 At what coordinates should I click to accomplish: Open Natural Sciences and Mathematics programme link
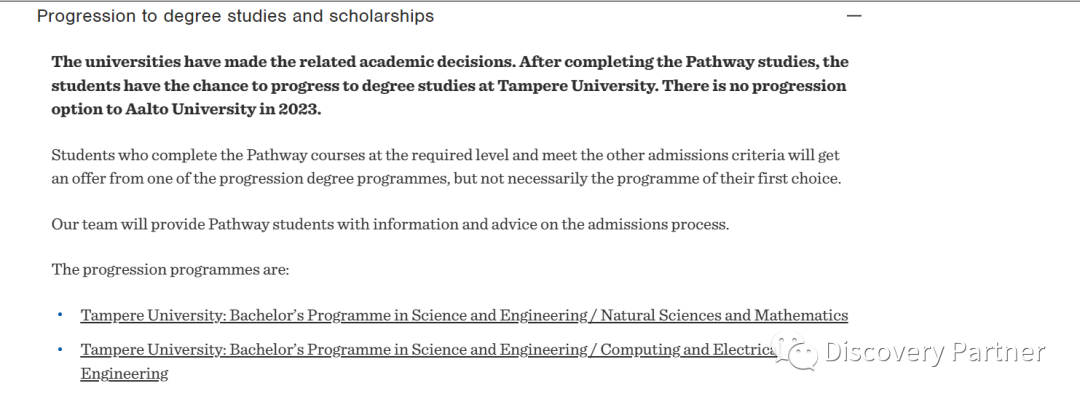464,315
